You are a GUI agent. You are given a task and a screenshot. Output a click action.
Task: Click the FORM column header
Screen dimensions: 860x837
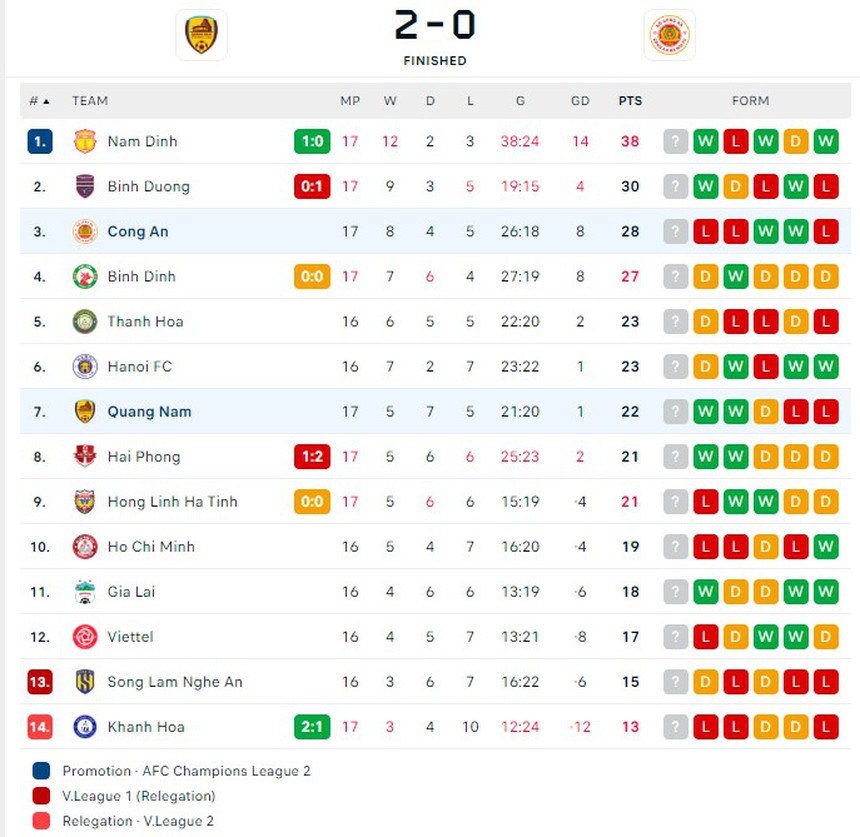750,101
